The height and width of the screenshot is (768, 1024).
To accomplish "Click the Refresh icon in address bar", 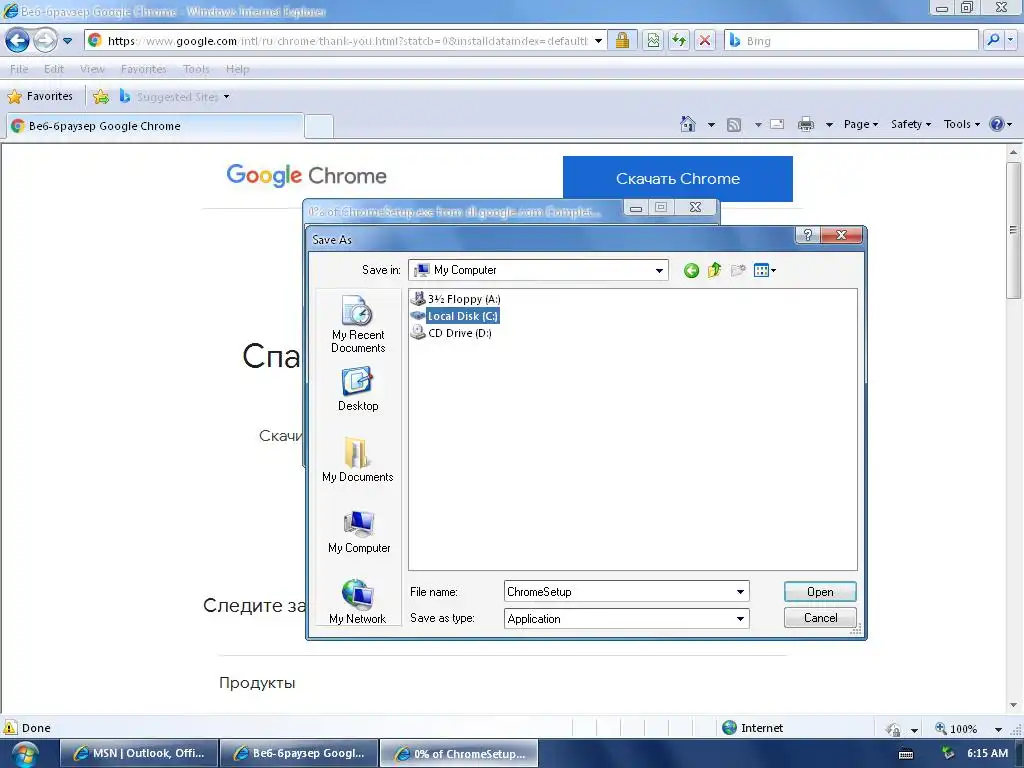I will 679,40.
